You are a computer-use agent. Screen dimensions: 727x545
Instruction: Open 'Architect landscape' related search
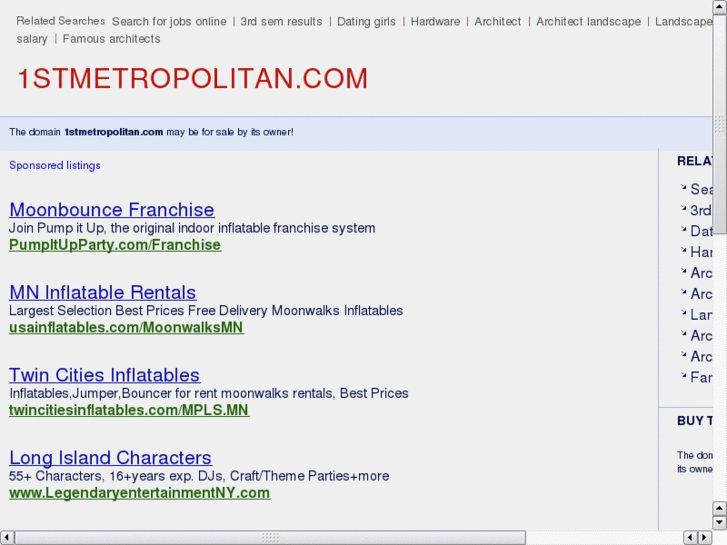[x=588, y=21]
